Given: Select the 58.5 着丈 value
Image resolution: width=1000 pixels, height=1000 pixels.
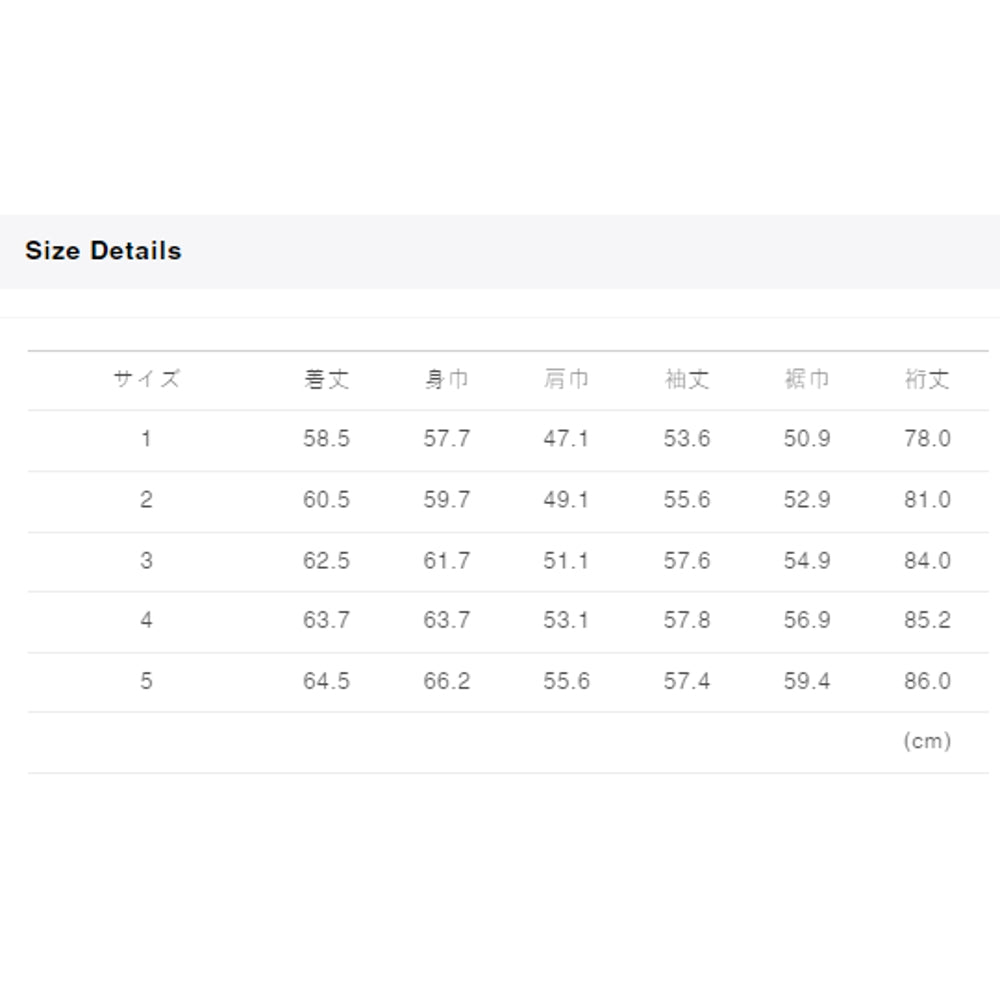Looking at the screenshot, I should point(326,439).
